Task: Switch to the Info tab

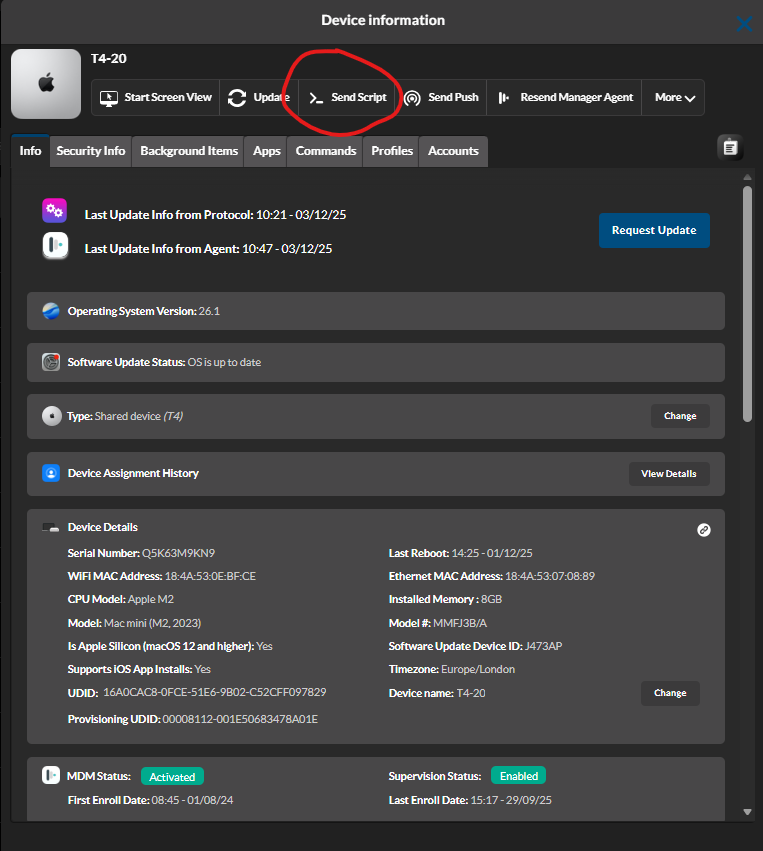Action: pos(30,151)
